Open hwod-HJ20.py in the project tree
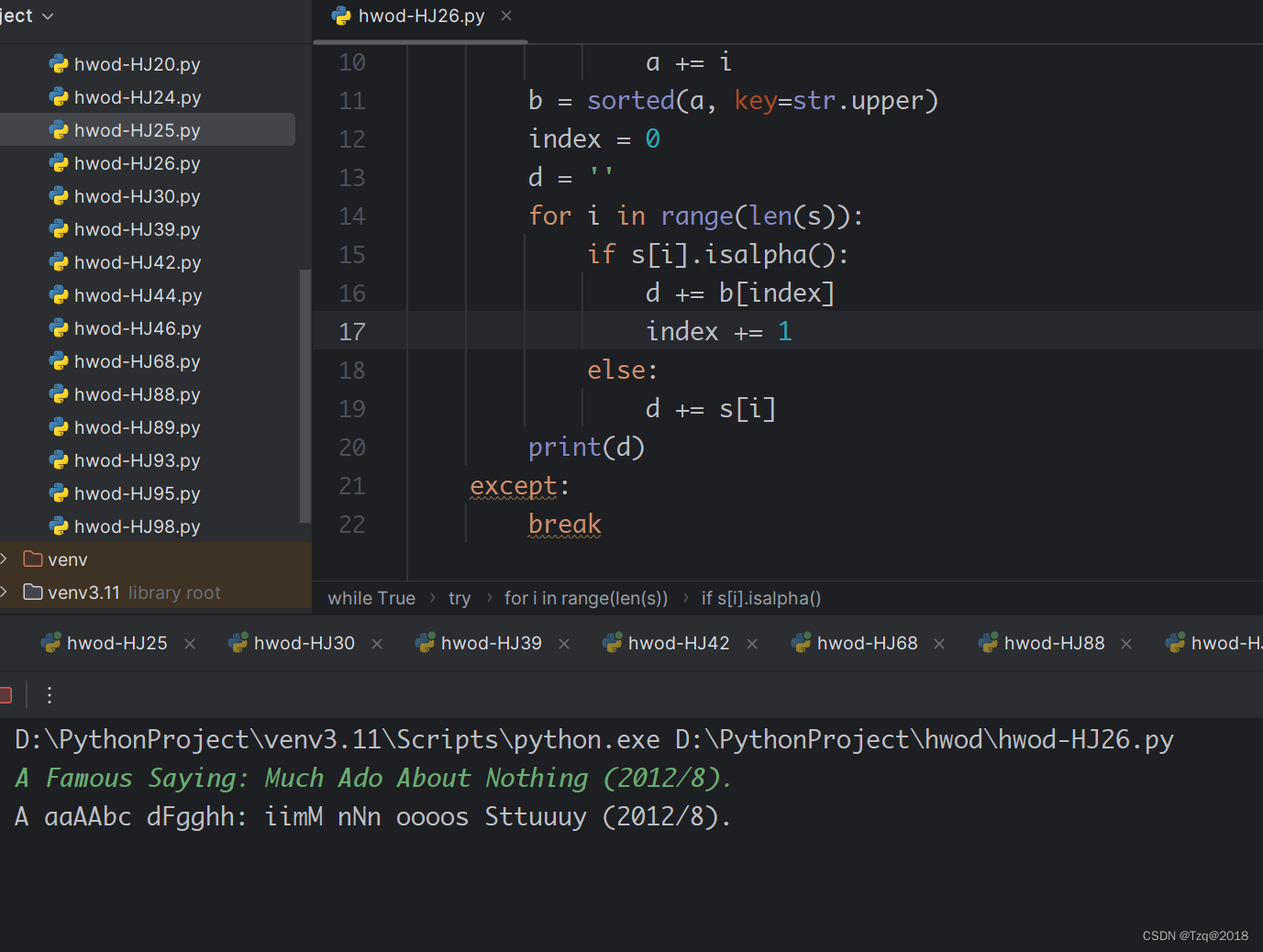 137,64
